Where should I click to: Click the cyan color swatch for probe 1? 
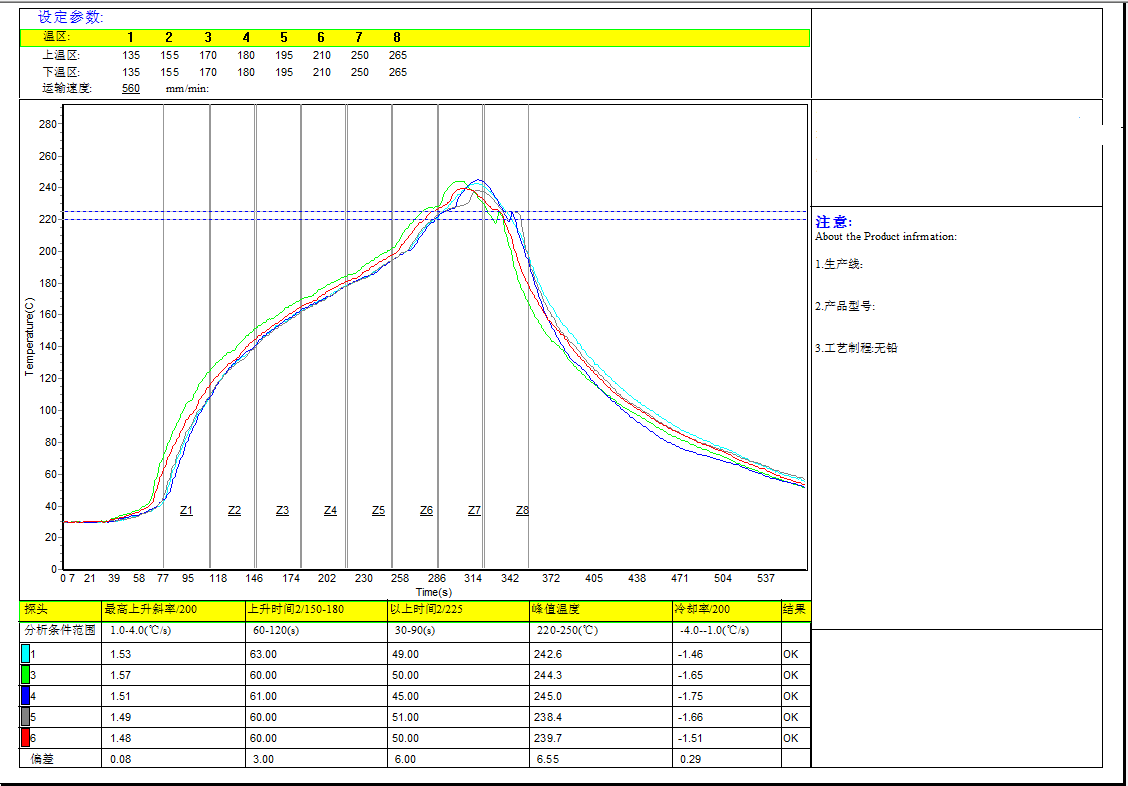coord(26,654)
